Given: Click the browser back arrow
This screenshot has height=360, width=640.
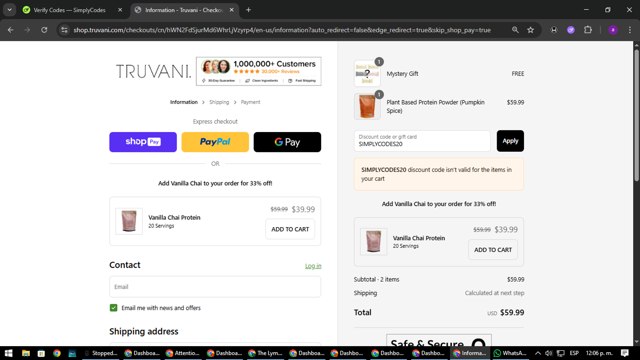Looking at the screenshot, I should pos(11,30).
